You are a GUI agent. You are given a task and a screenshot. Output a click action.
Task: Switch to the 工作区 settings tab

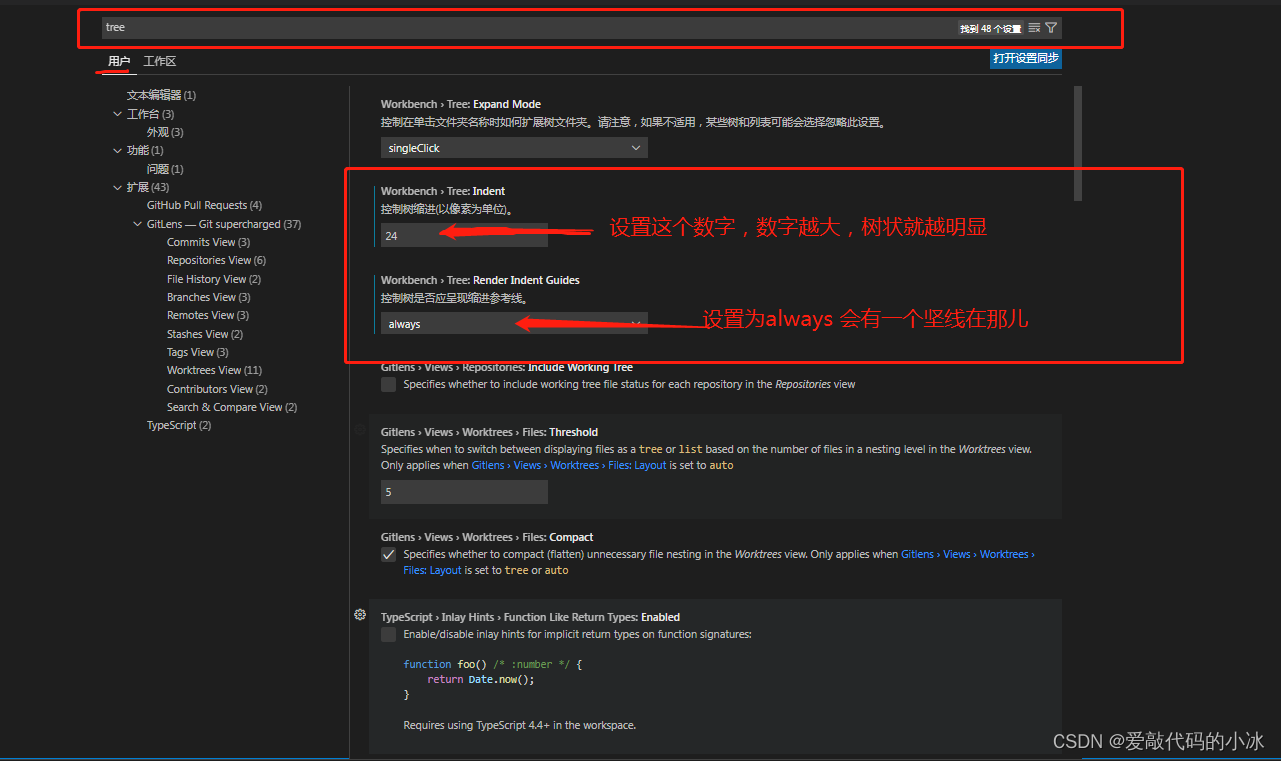tap(160, 61)
